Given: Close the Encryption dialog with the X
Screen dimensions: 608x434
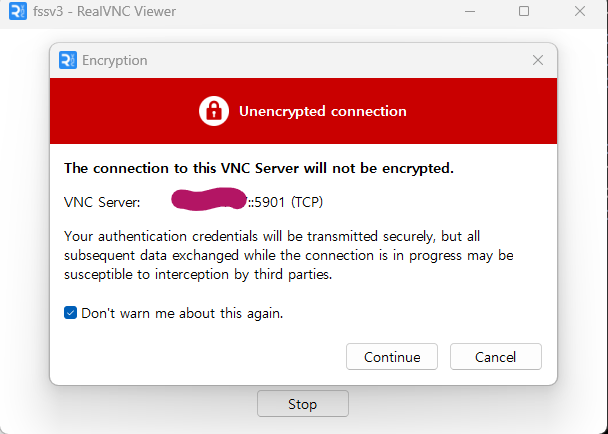Looking at the screenshot, I should pyautogui.click(x=538, y=60).
